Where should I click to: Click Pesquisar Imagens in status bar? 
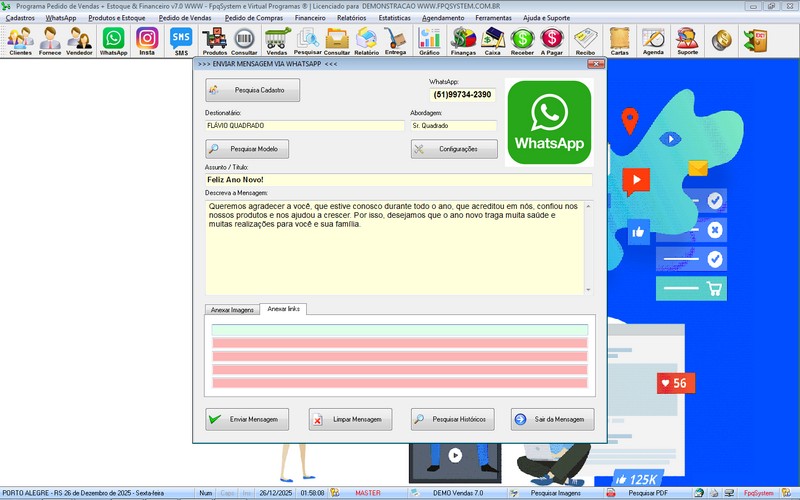(x=556, y=493)
